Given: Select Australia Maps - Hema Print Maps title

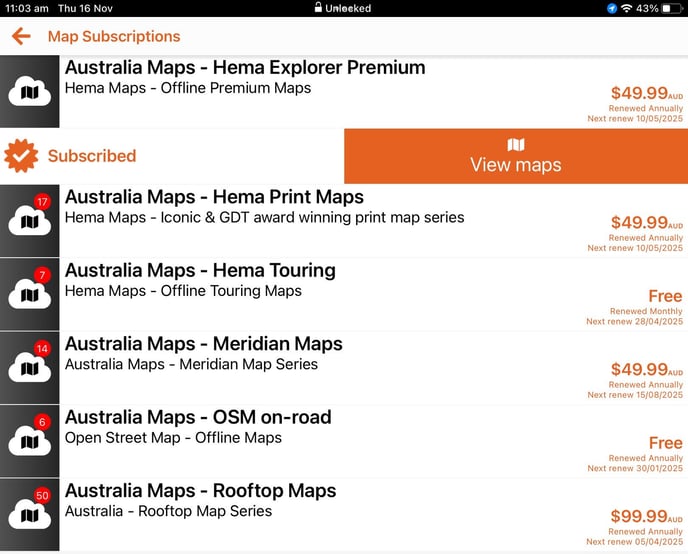Looking at the screenshot, I should pos(214,197).
